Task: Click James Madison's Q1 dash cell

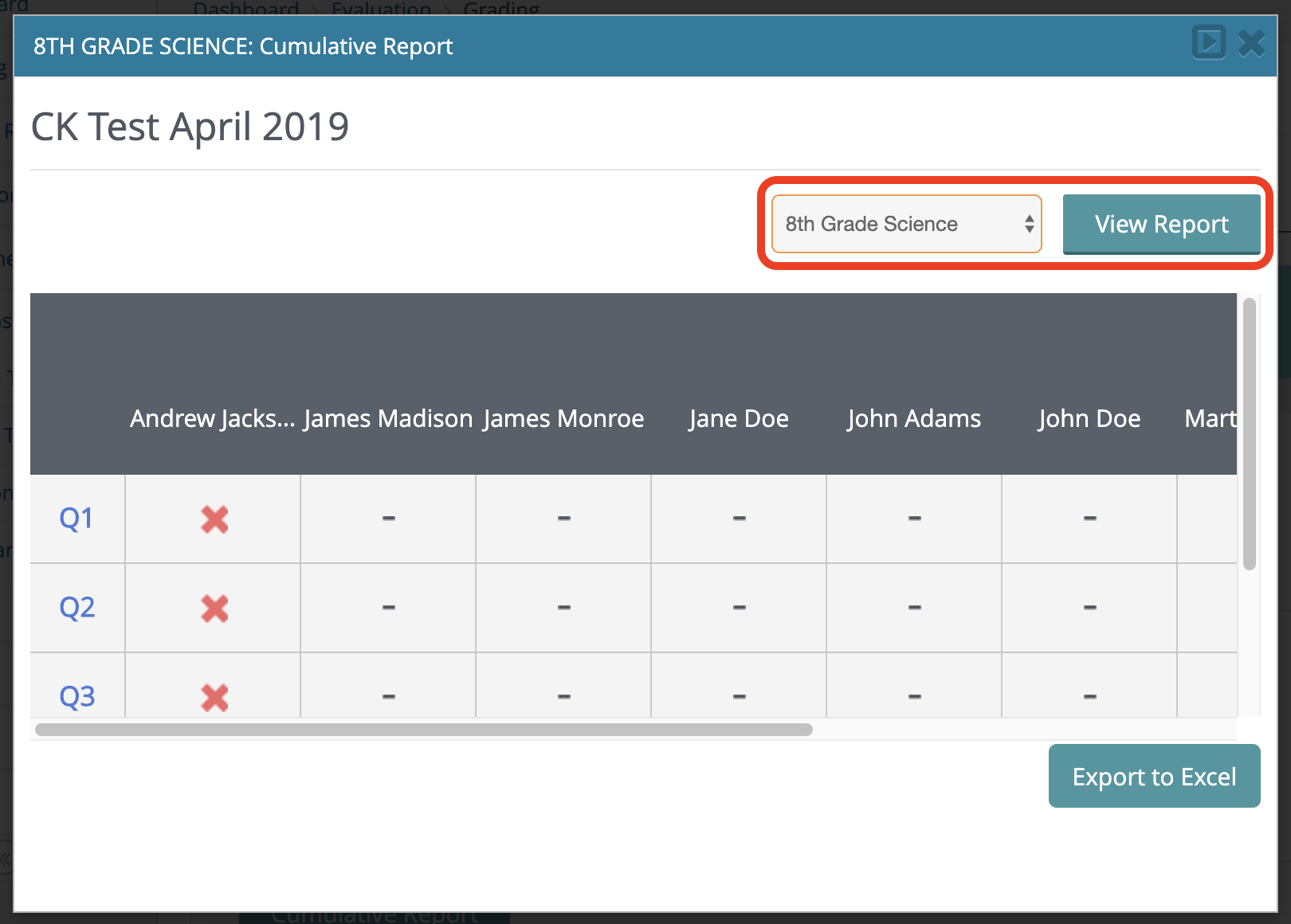Action: (x=388, y=519)
